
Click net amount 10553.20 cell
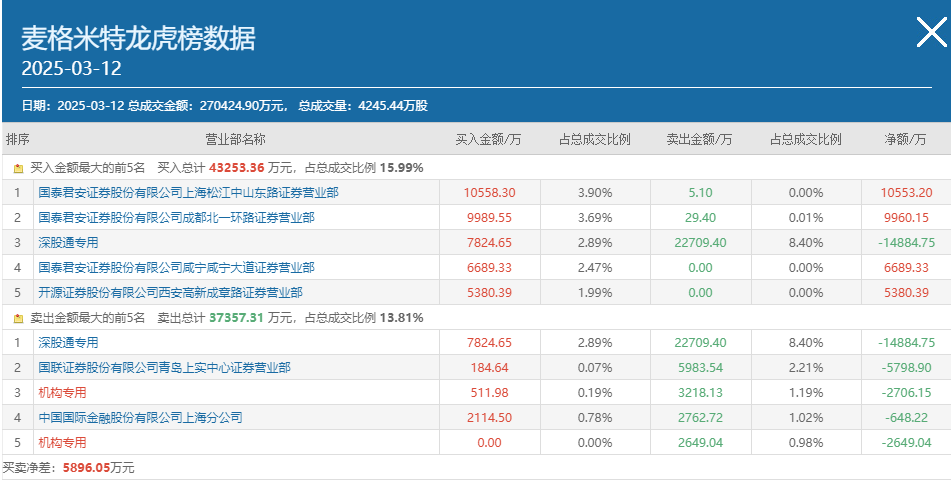tap(907, 192)
